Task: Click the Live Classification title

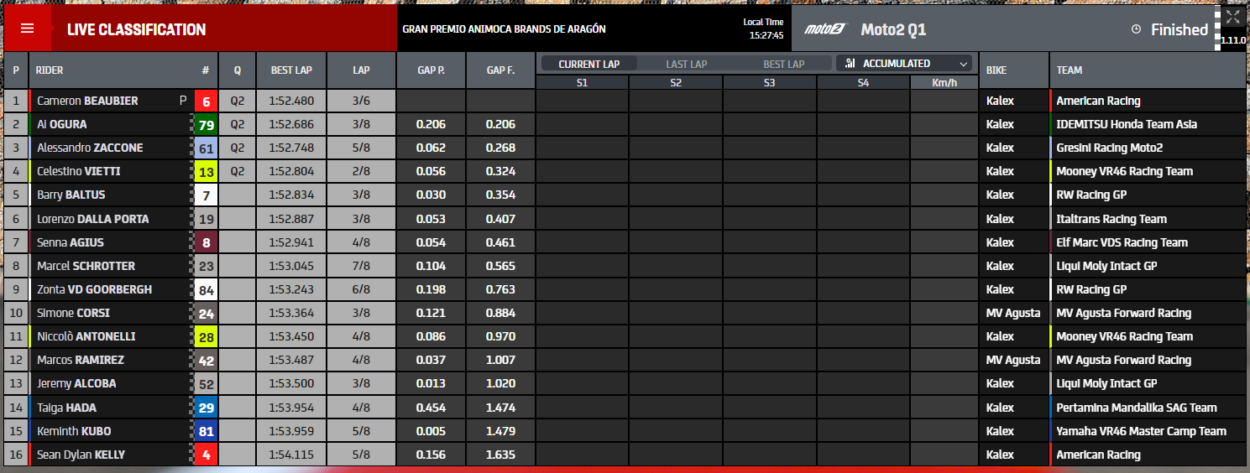Action: (x=136, y=30)
